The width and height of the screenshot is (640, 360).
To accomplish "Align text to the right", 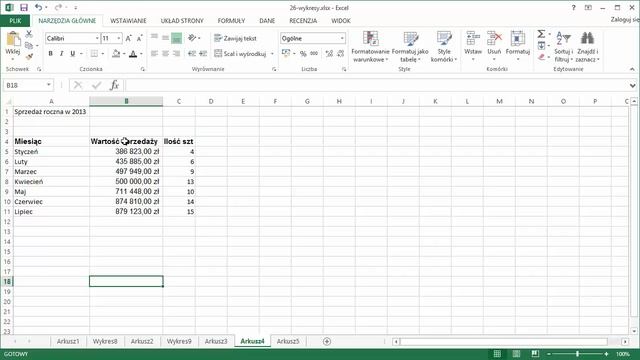I will (x=176, y=53).
